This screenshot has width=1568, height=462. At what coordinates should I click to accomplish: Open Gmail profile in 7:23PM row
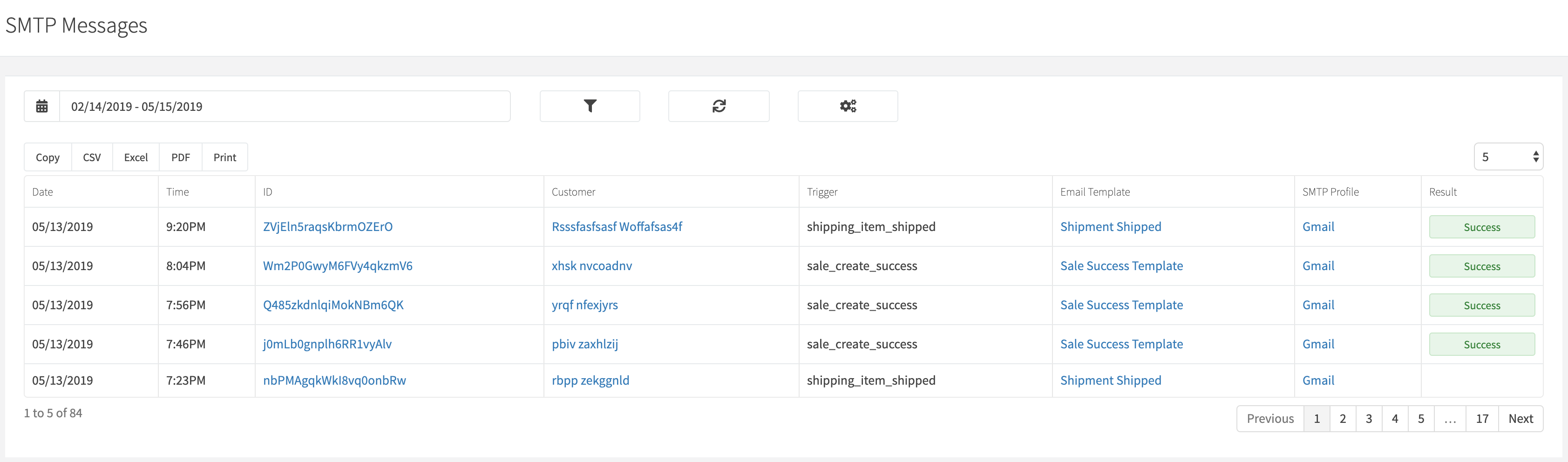pos(1318,380)
